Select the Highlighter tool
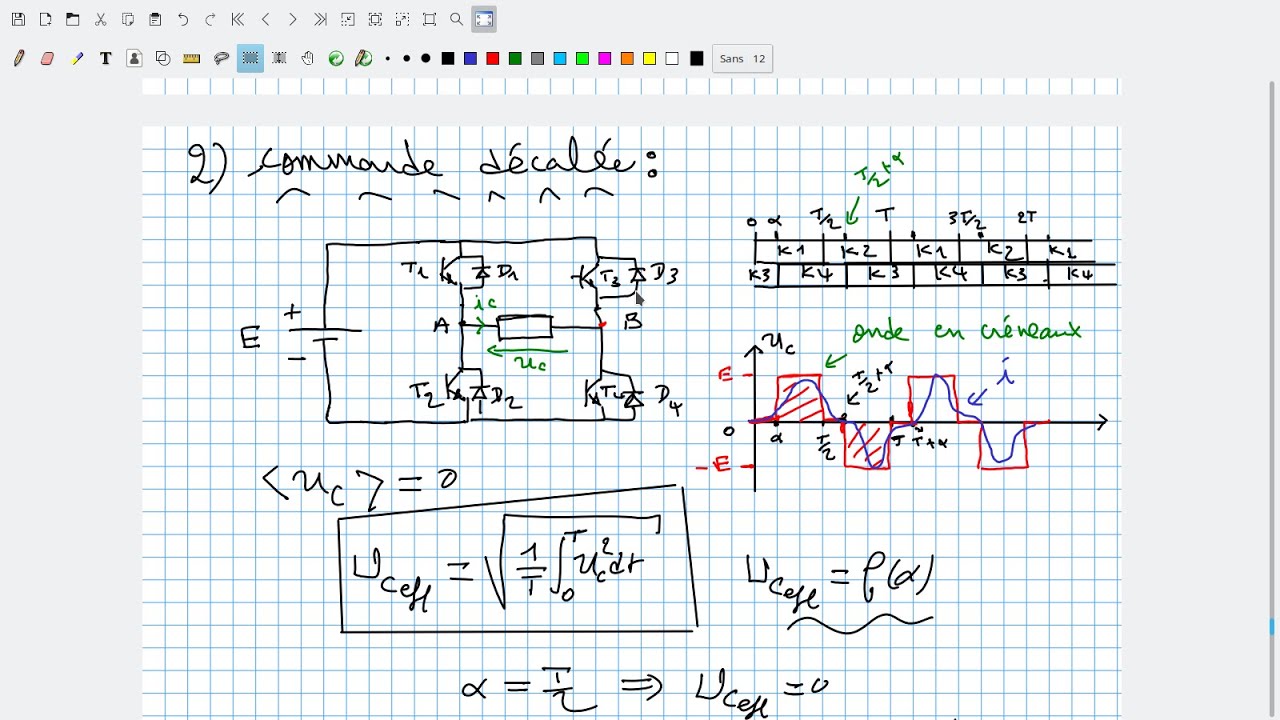 [77, 59]
